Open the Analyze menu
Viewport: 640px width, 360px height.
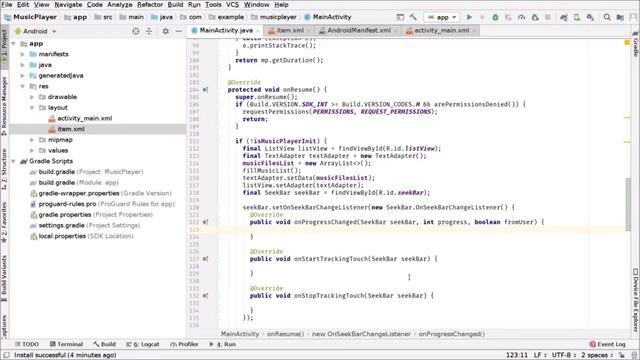click(120, 4)
